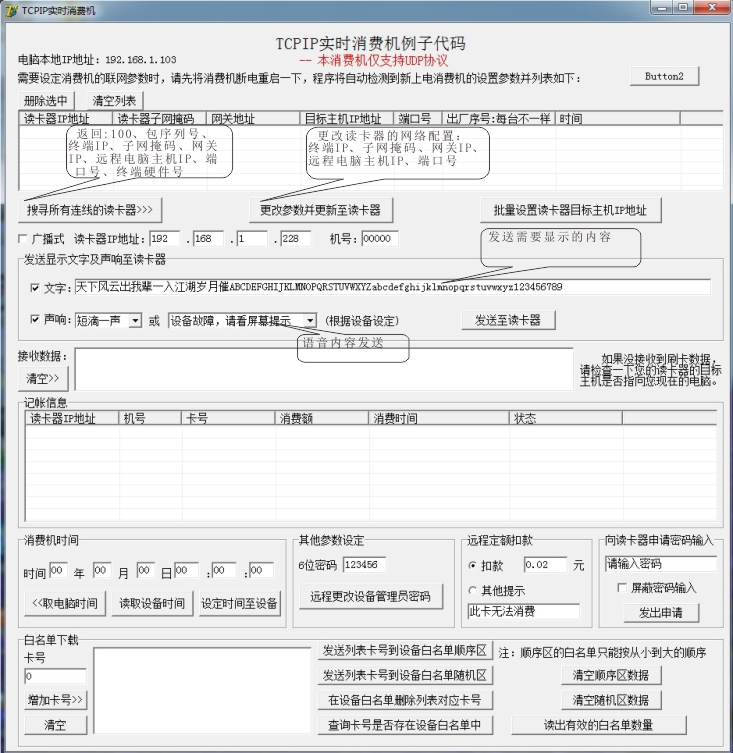
Task: Toggle the 文字 text checkbox
Action: click(36, 288)
